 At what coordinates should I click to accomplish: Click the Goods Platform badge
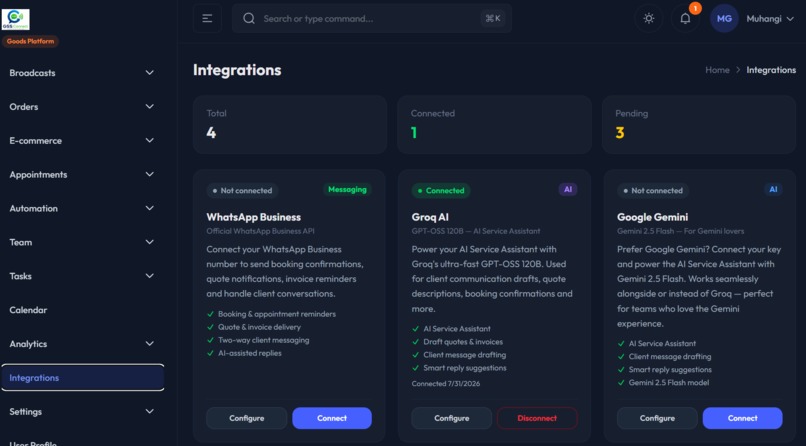(30, 42)
